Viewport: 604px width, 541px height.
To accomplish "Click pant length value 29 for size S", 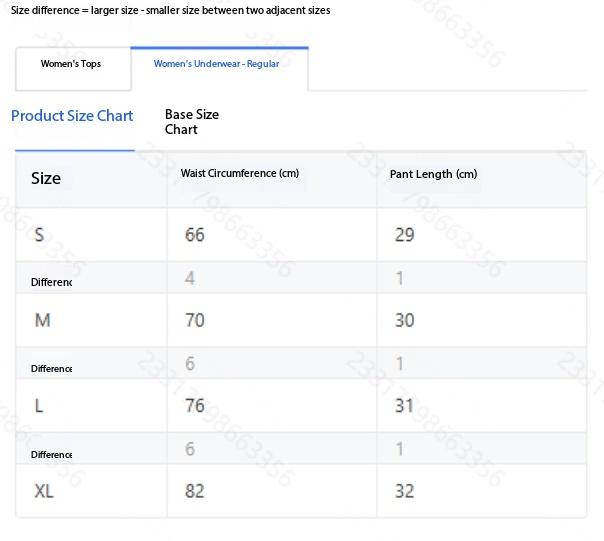I will [x=404, y=235].
